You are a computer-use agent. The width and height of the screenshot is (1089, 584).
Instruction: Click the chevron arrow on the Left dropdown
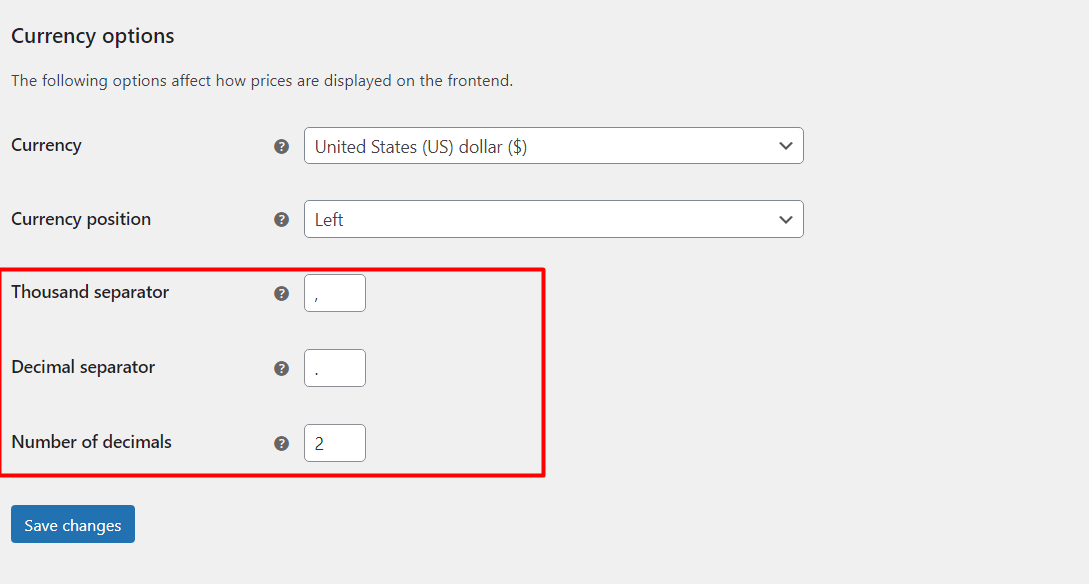785,219
